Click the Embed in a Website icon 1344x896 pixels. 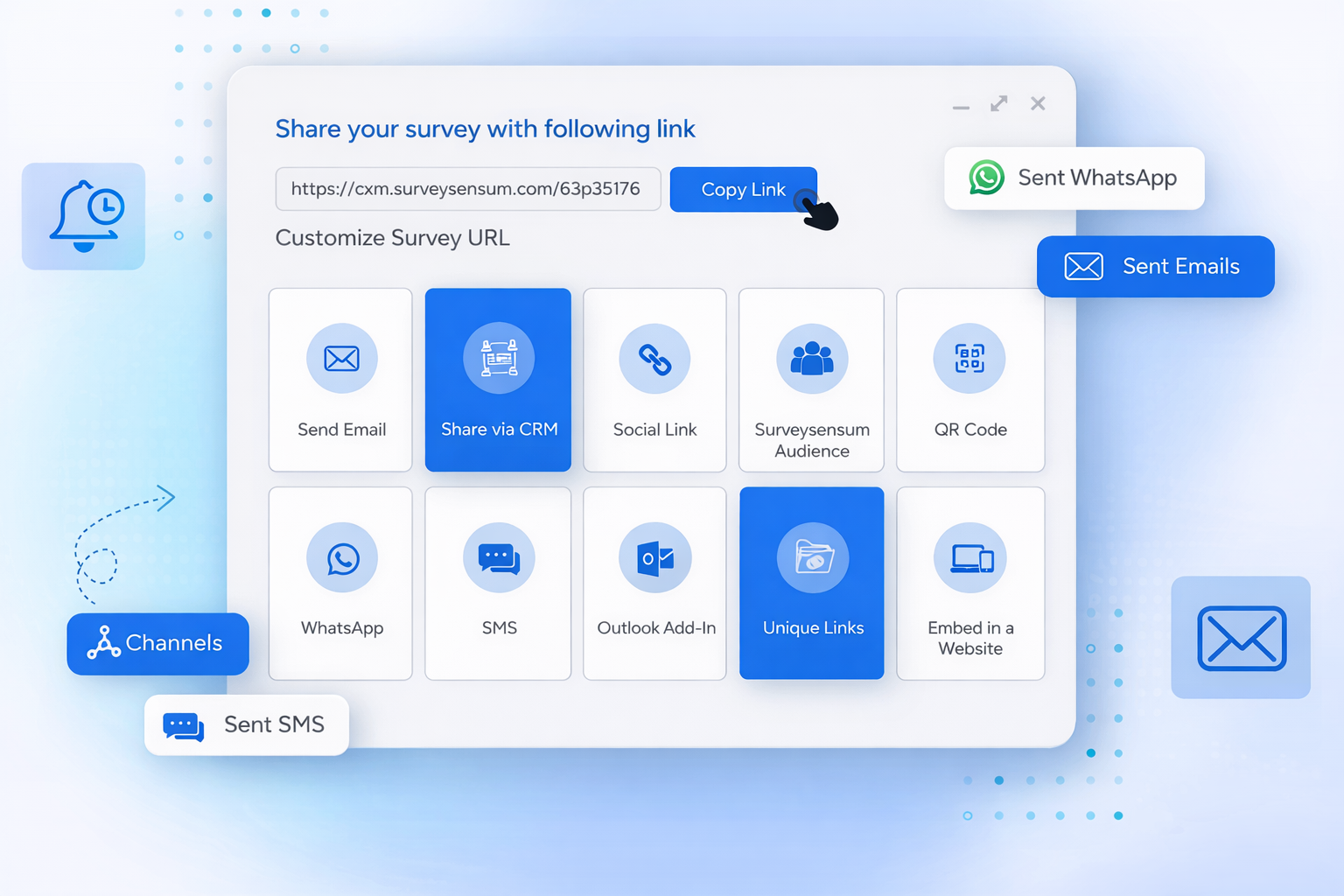click(x=970, y=558)
